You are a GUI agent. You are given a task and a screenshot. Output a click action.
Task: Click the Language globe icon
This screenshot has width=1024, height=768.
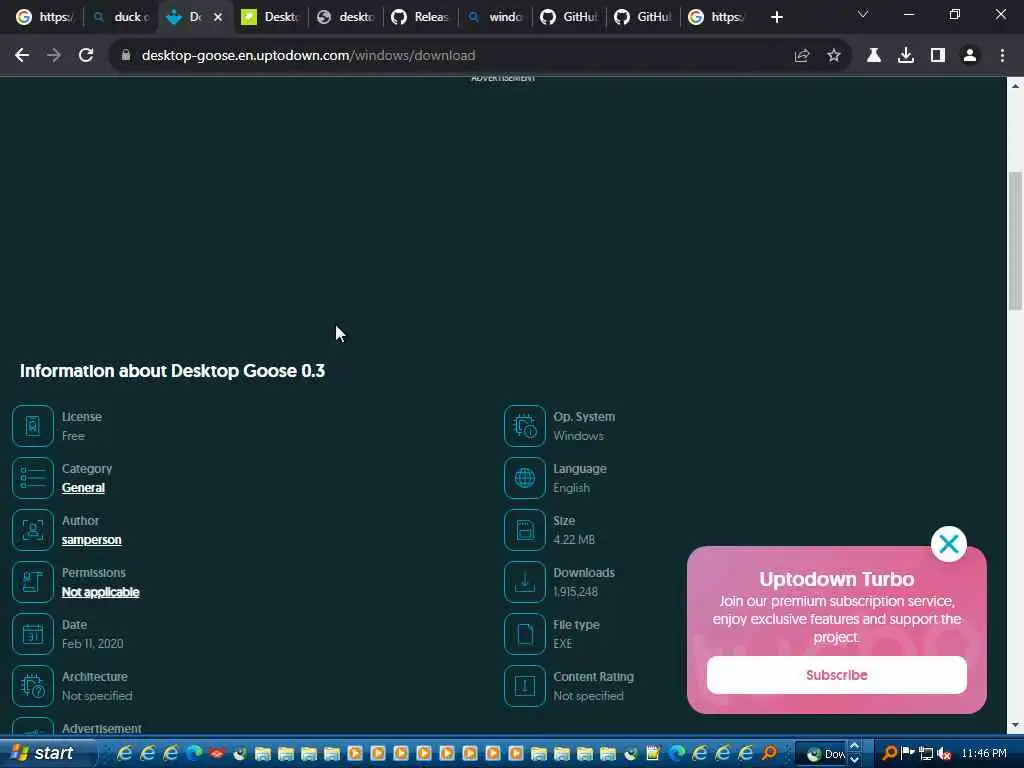click(x=524, y=478)
